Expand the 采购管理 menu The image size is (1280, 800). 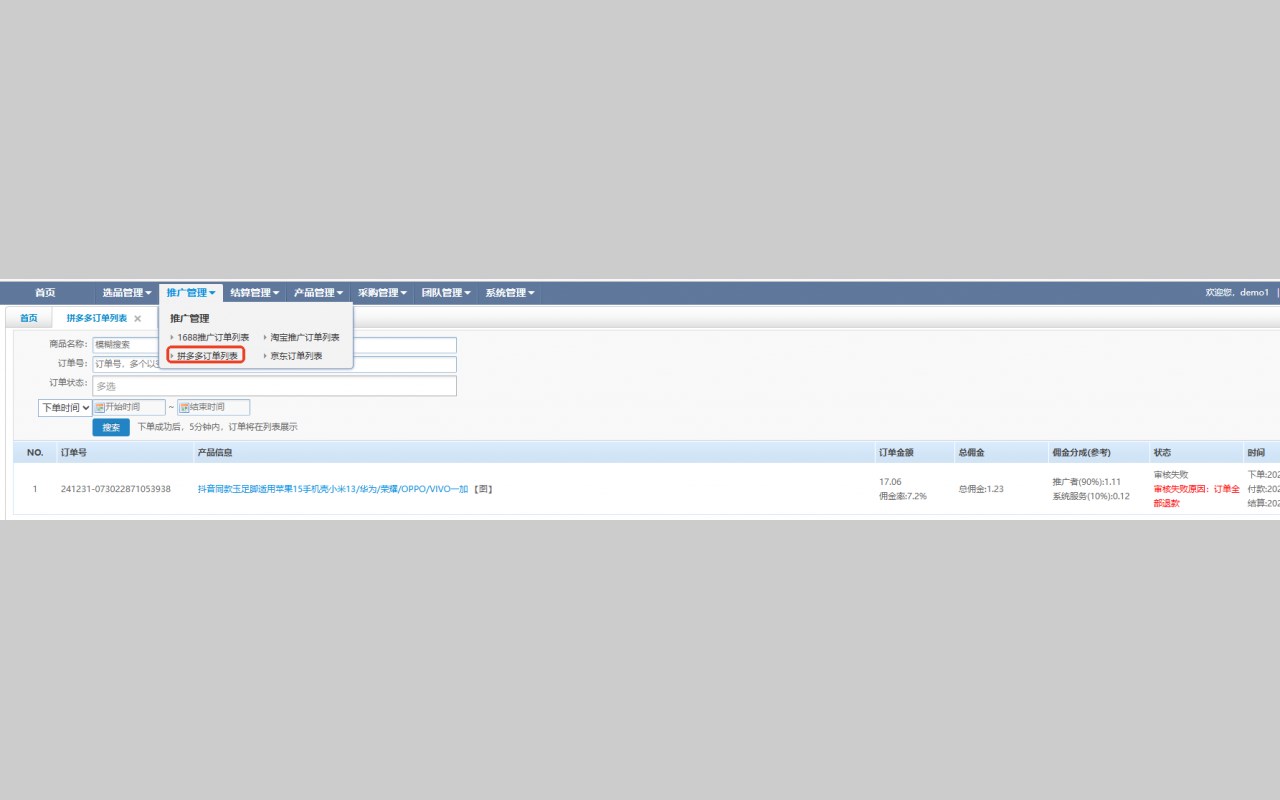[x=382, y=293]
